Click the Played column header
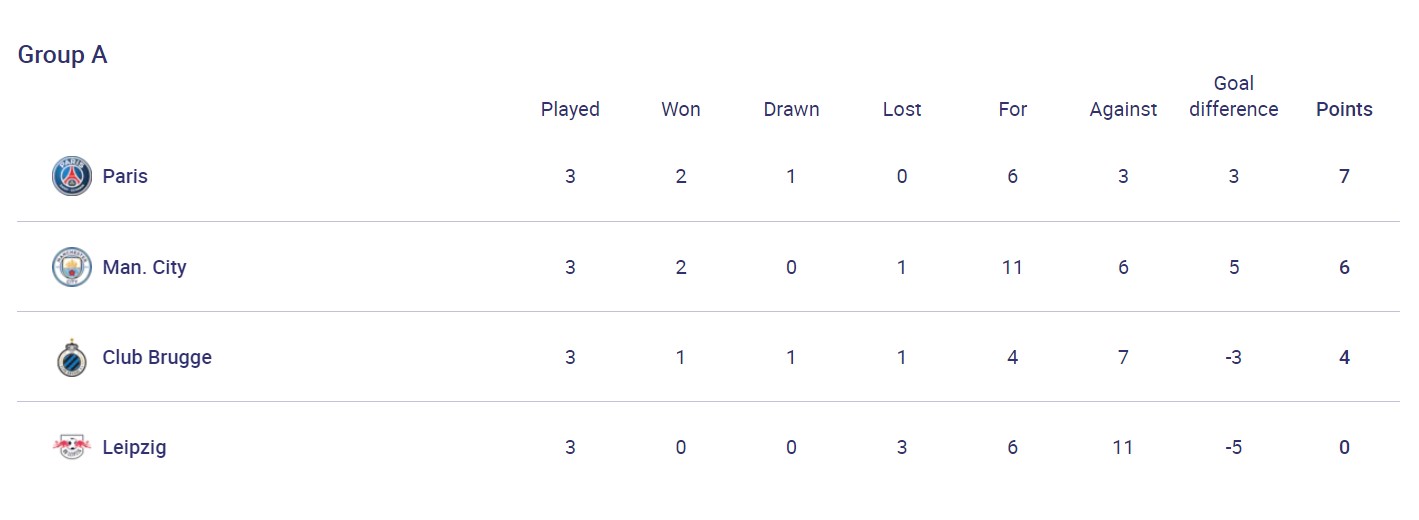This screenshot has width=1419, height=520. click(570, 109)
